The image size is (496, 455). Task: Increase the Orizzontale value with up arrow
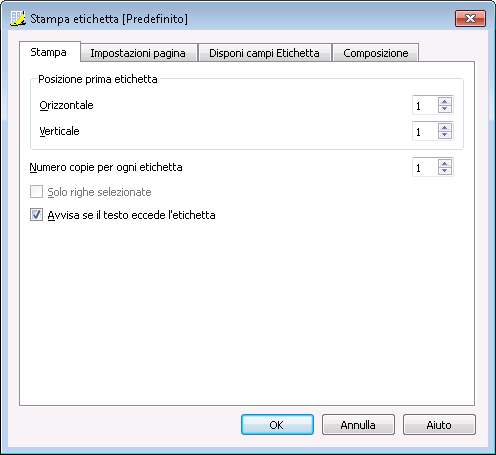pos(445,101)
